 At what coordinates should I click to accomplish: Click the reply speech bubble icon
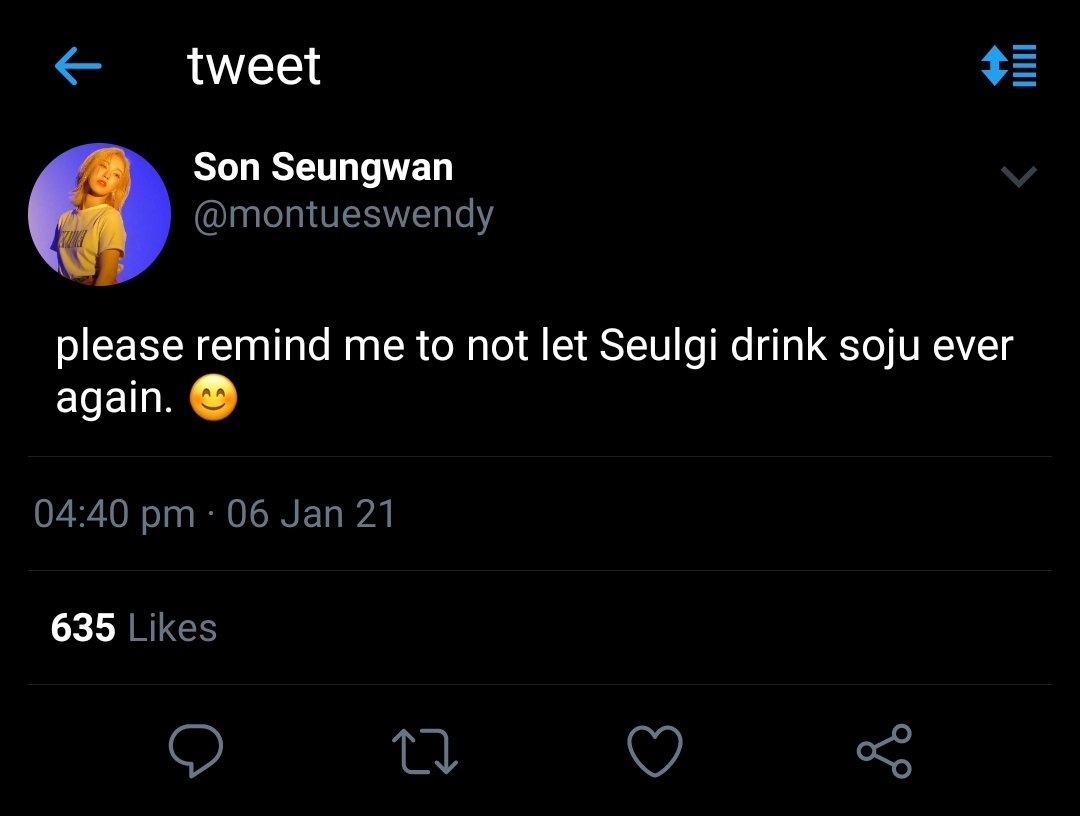click(196, 751)
